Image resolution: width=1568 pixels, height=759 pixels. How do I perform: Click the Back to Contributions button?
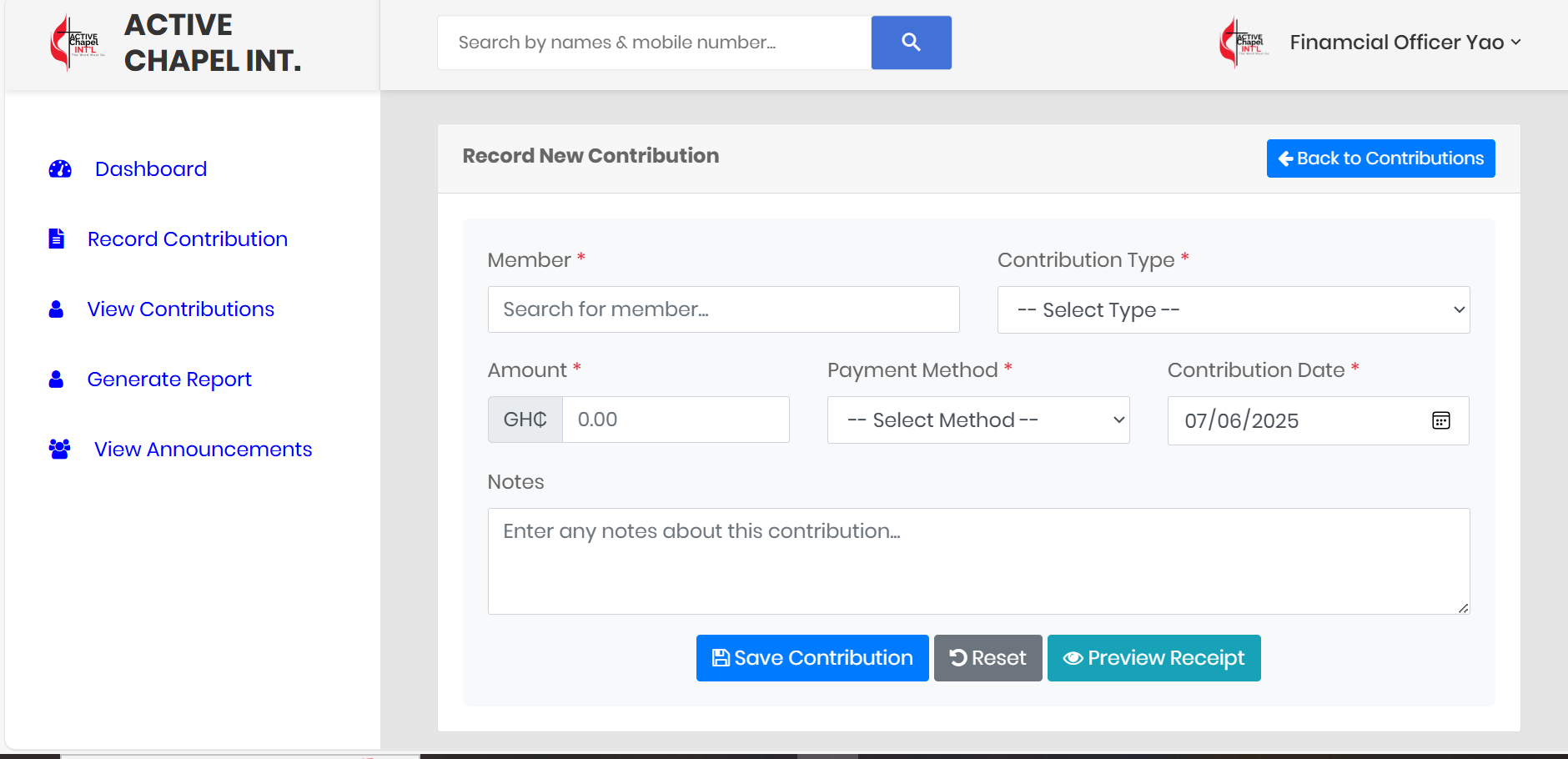click(x=1380, y=158)
